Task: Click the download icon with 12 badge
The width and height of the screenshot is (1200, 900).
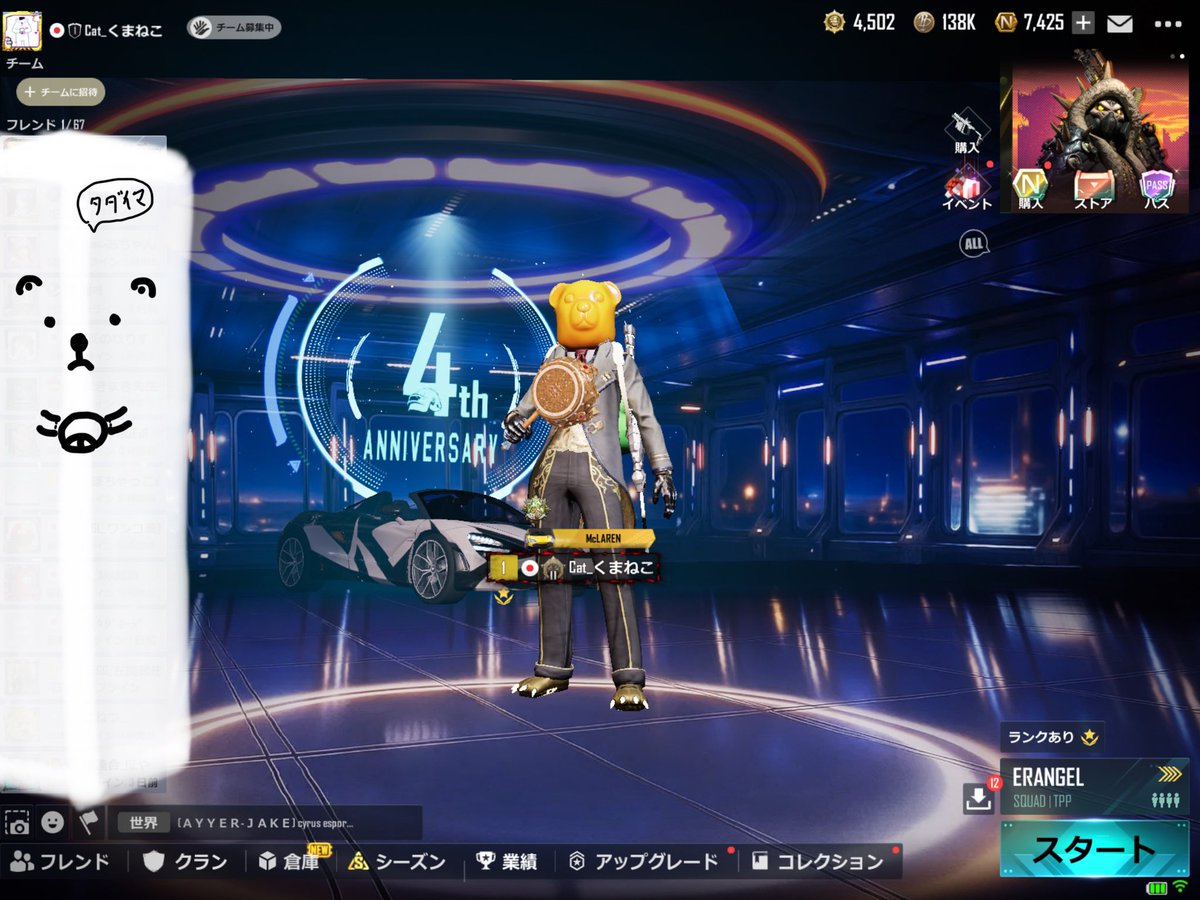Action: point(978,797)
